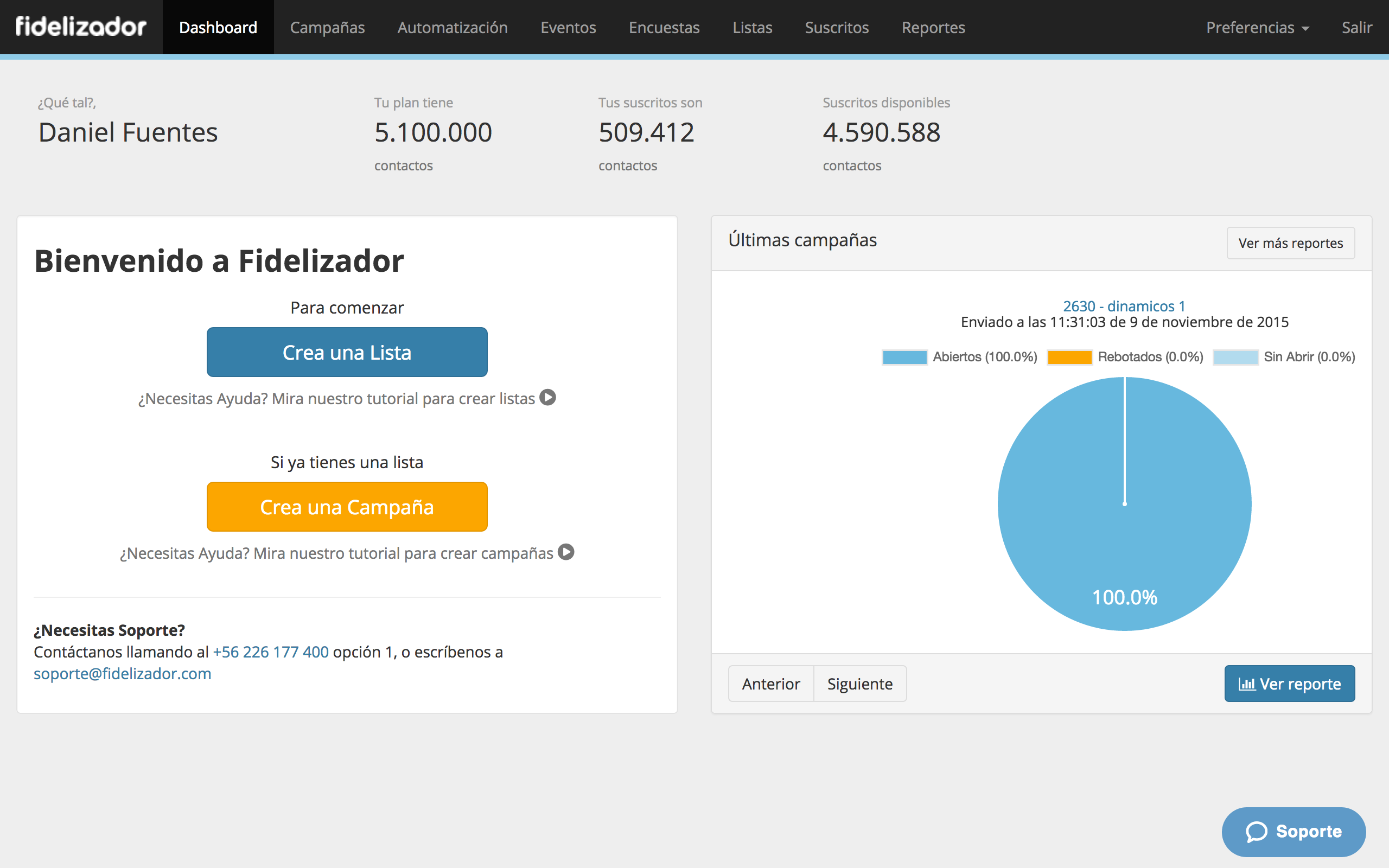Go to Listas
1389x868 pixels.
pyautogui.click(x=753, y=27)
